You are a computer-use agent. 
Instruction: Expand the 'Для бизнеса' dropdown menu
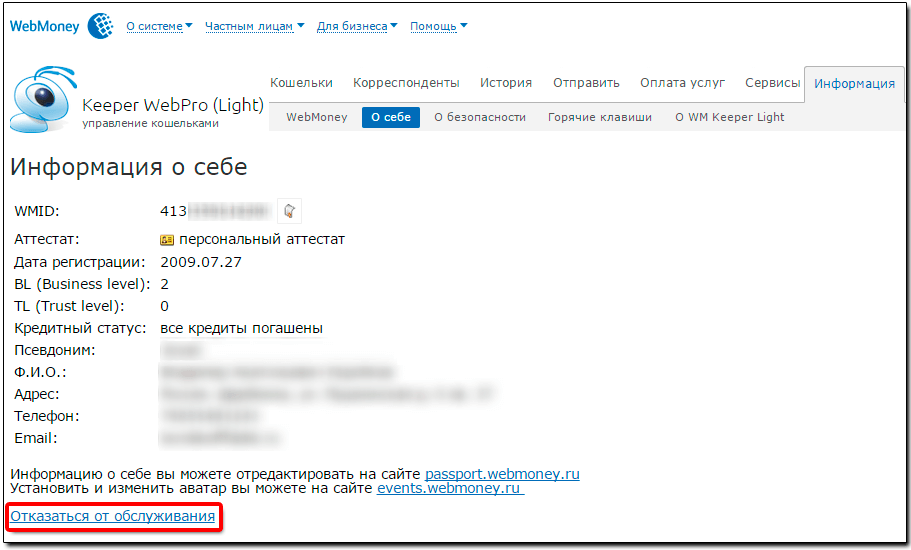(357, 26)
